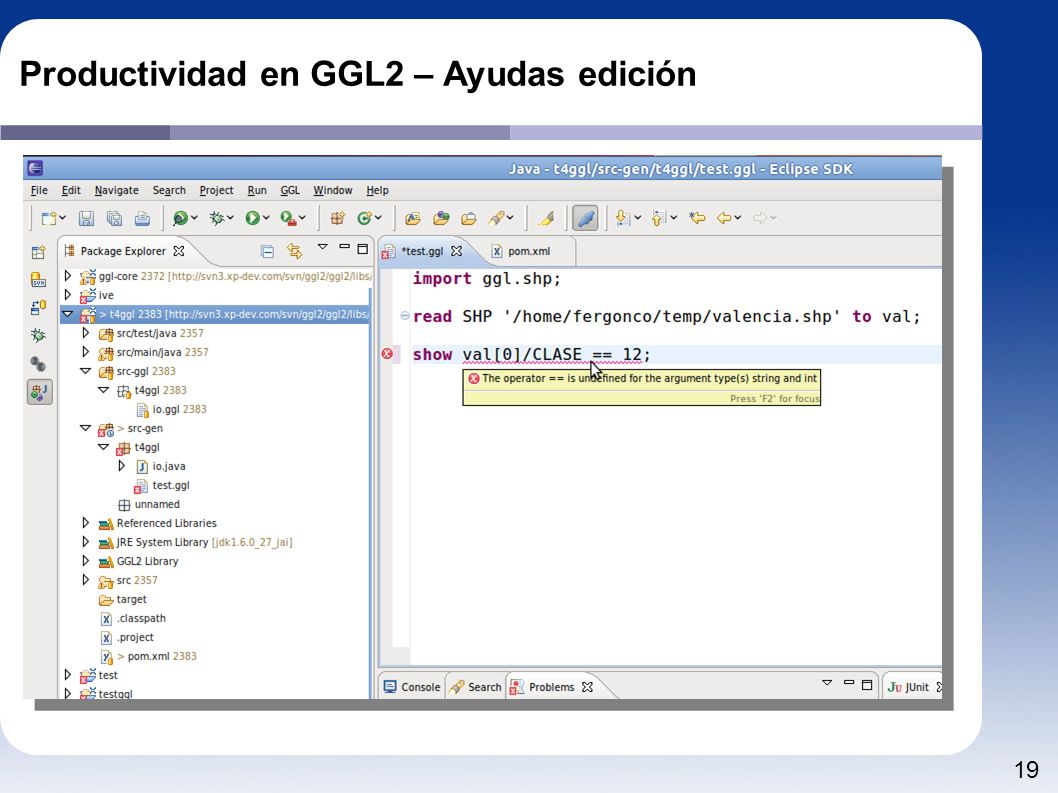Expand the JRE System Library node

(86, 541)
